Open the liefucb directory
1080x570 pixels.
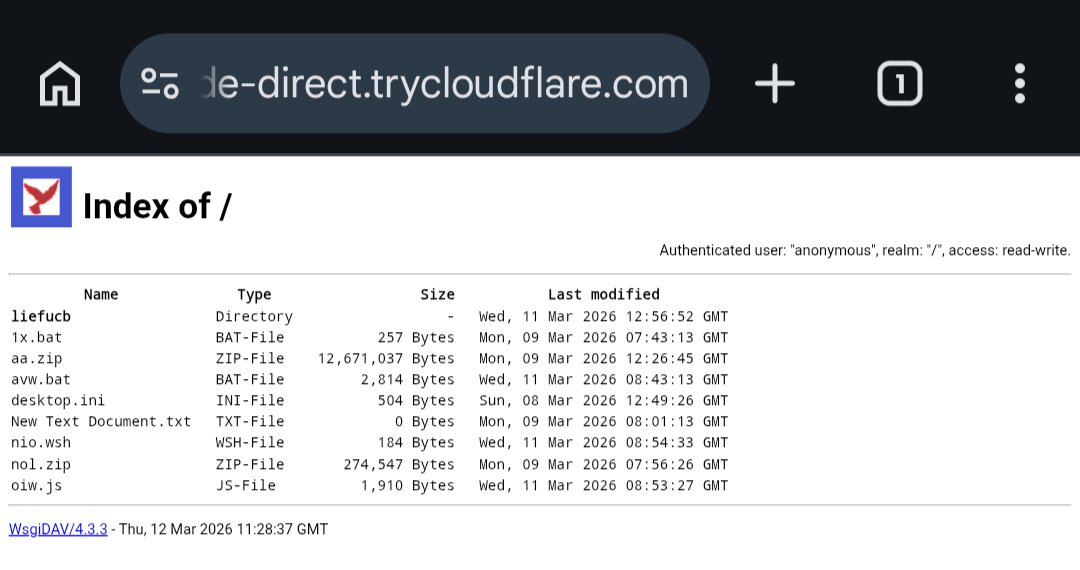41,317
